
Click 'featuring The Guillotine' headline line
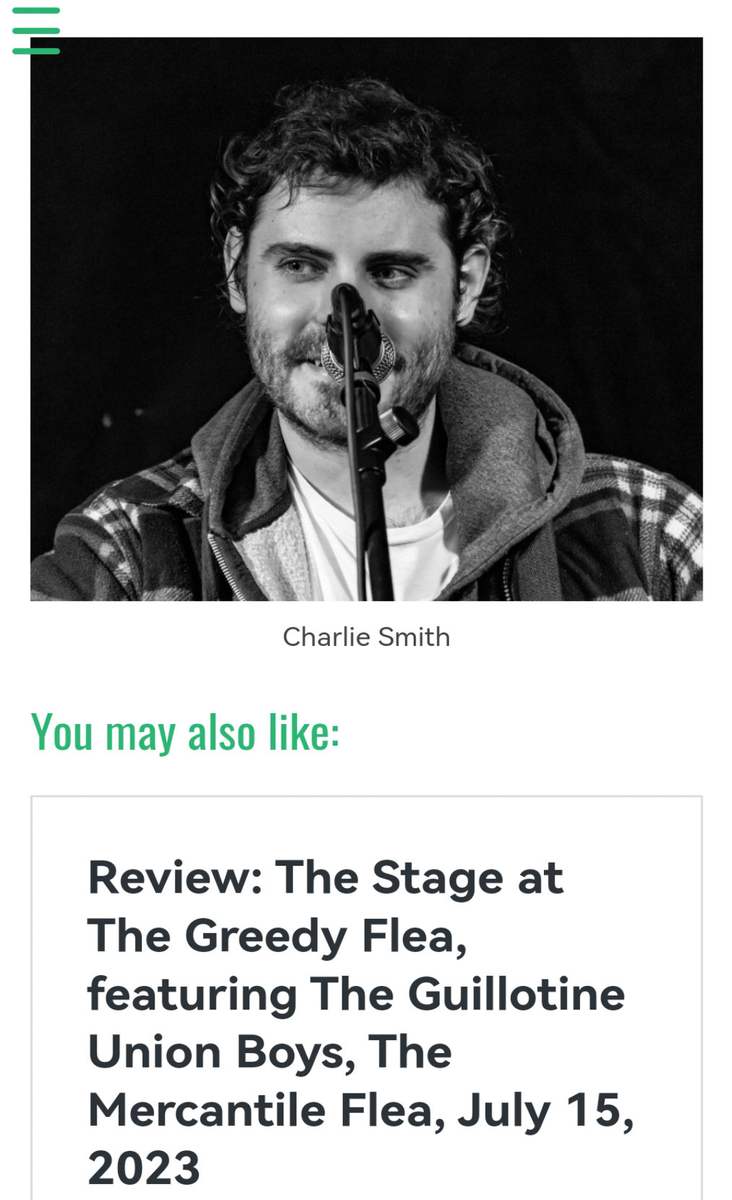[356, 994]
